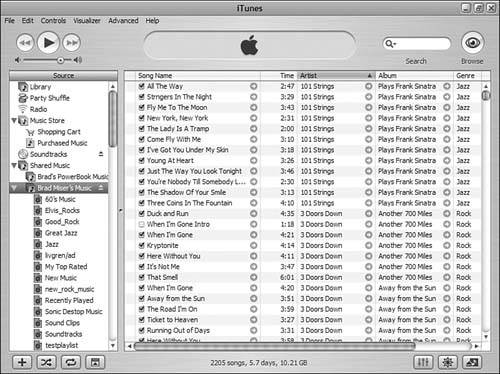The image size is (500, 374).
Task: Click the Browse eye icon
Action: click(x=472, y=43)
